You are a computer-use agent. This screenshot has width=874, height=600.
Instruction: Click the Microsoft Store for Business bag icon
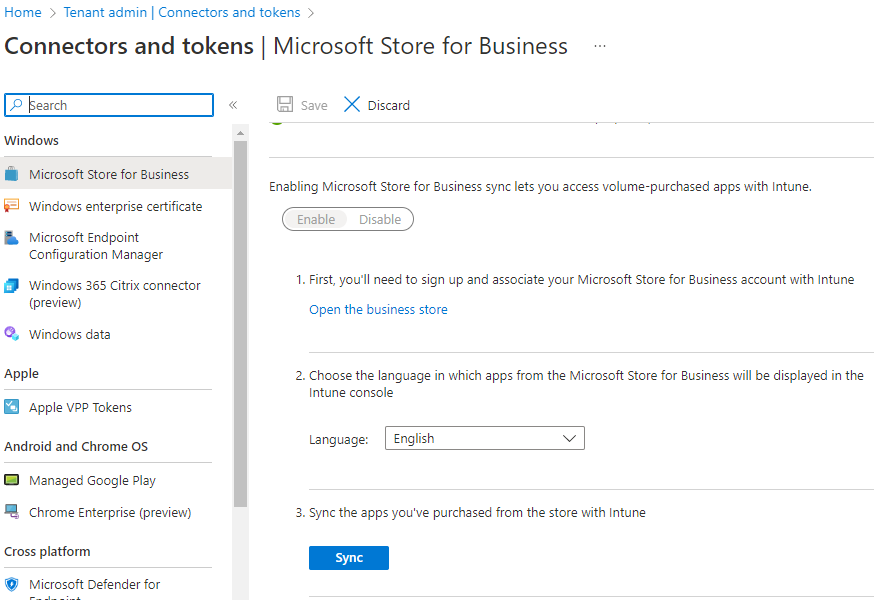pyautogui.click(x=11, y=174)
